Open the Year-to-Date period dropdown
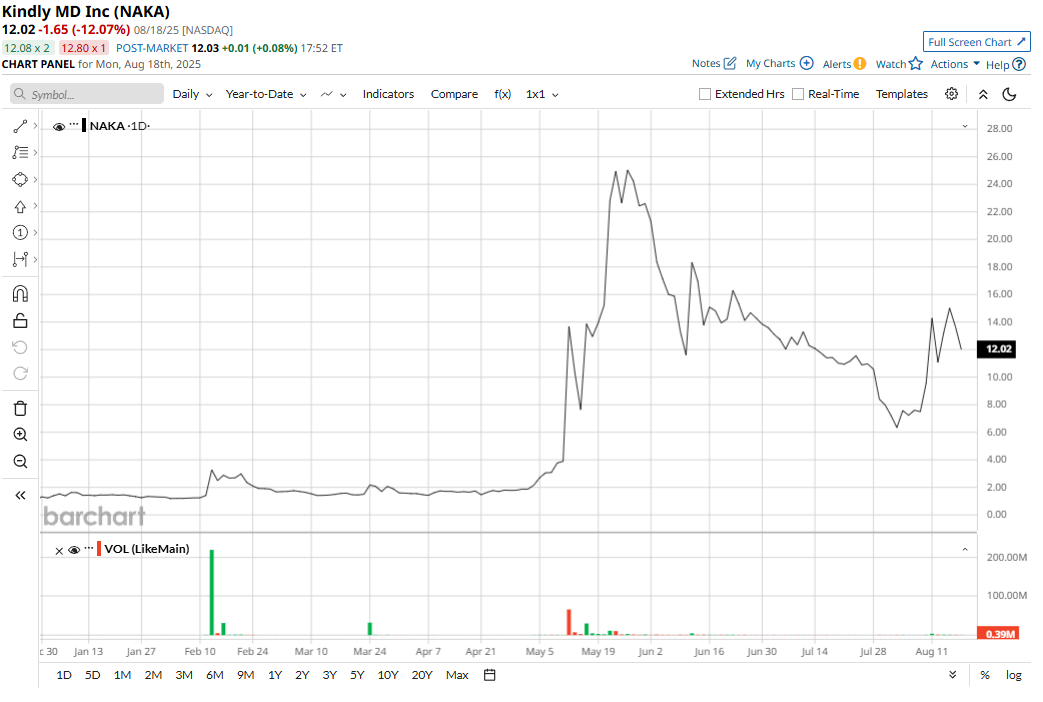Viewport: 1043px width, 702px height. [266, 94]
